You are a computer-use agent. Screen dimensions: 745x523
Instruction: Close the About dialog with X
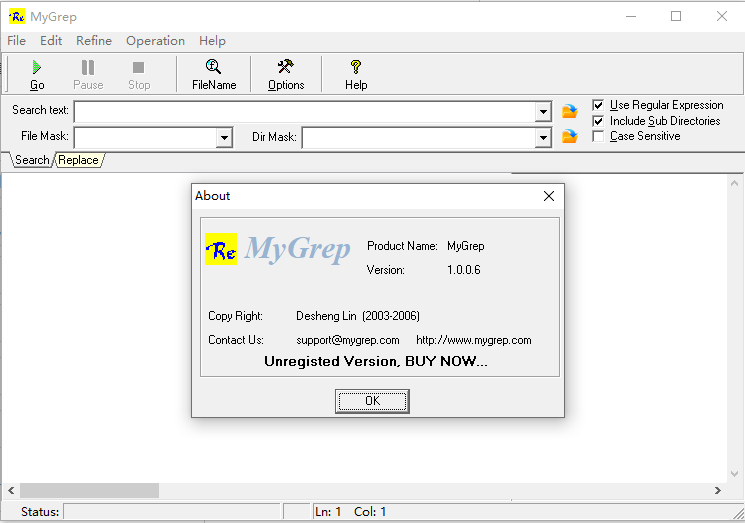tap(549, 196)
